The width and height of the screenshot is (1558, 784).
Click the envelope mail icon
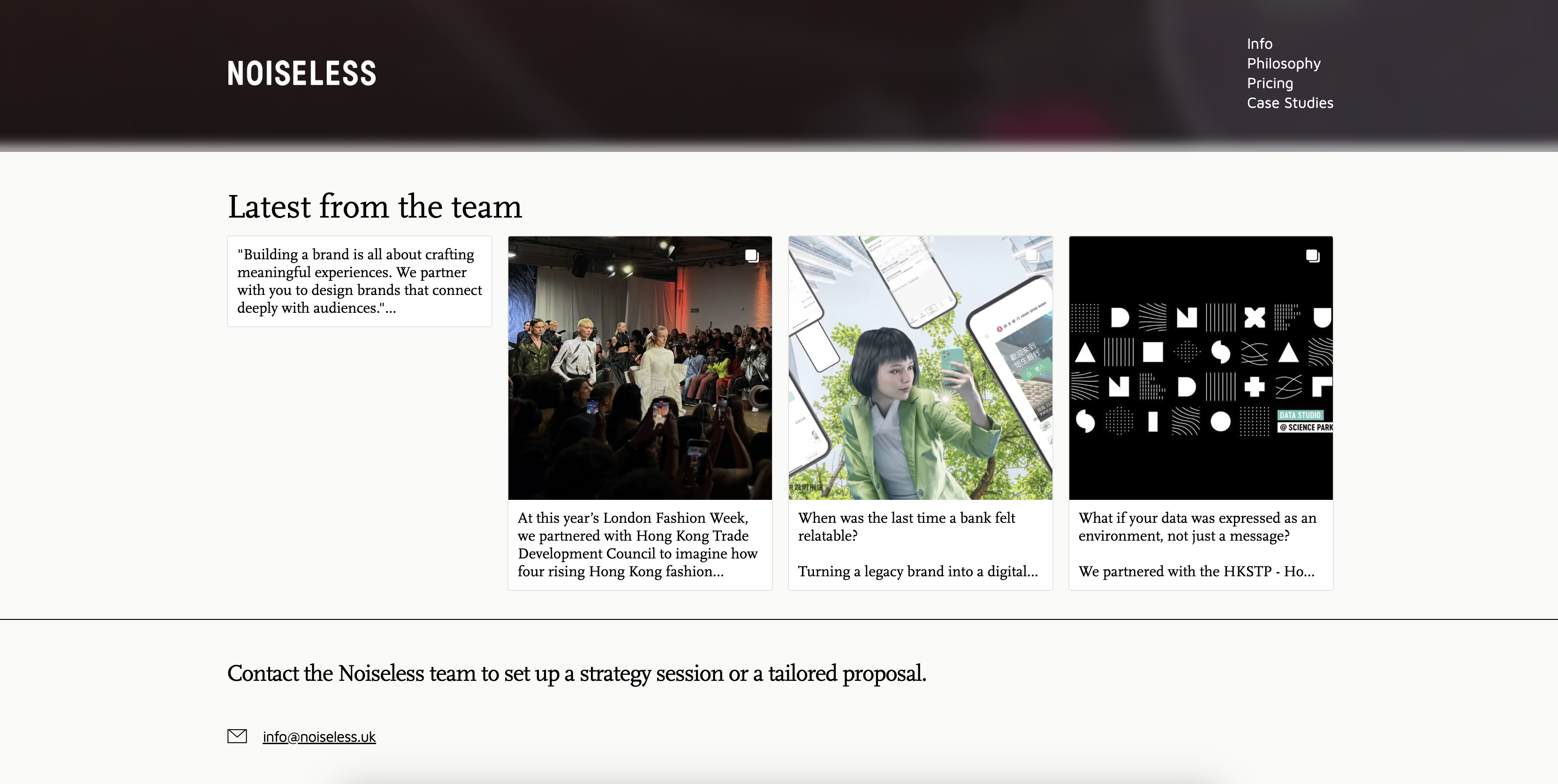click(x=237, y=736)
